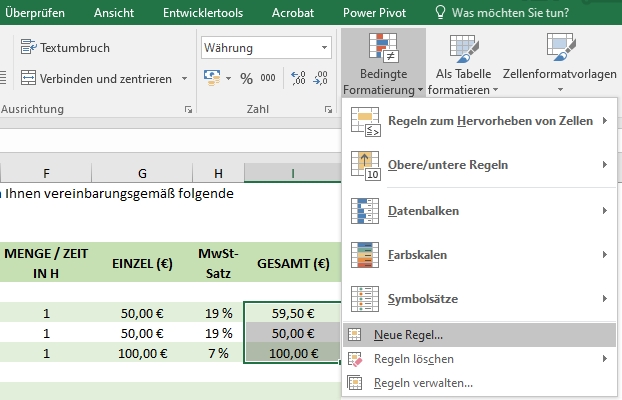Viewport: 622px width, 400px height.
Task: Click the accounting number format icon
Action: (x=211, y=78)
